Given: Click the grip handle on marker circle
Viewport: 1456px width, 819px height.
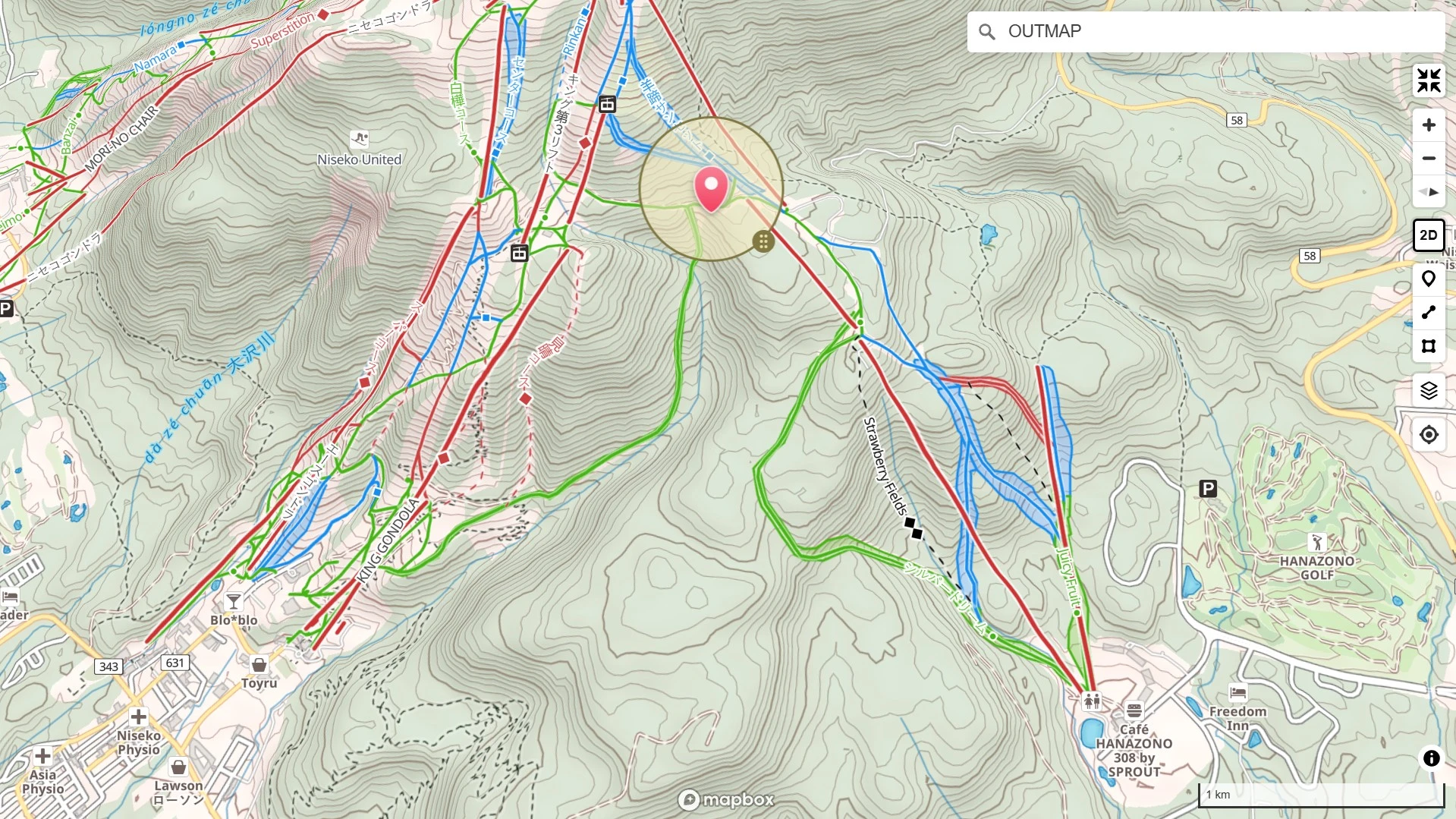Looking at the screenshot, I should point(763,241).
